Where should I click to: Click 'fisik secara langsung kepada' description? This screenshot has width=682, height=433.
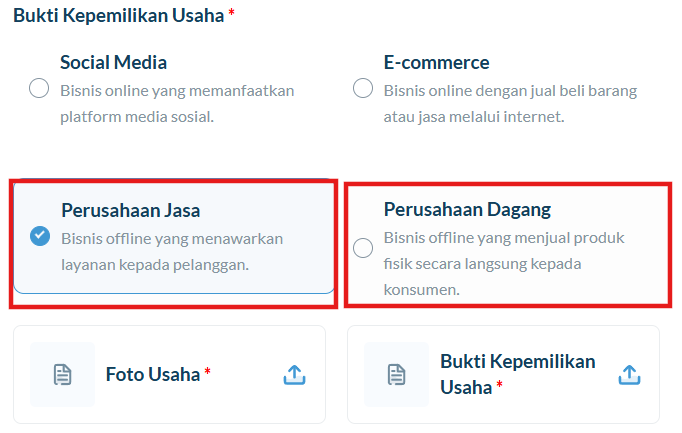pos(482,264)
